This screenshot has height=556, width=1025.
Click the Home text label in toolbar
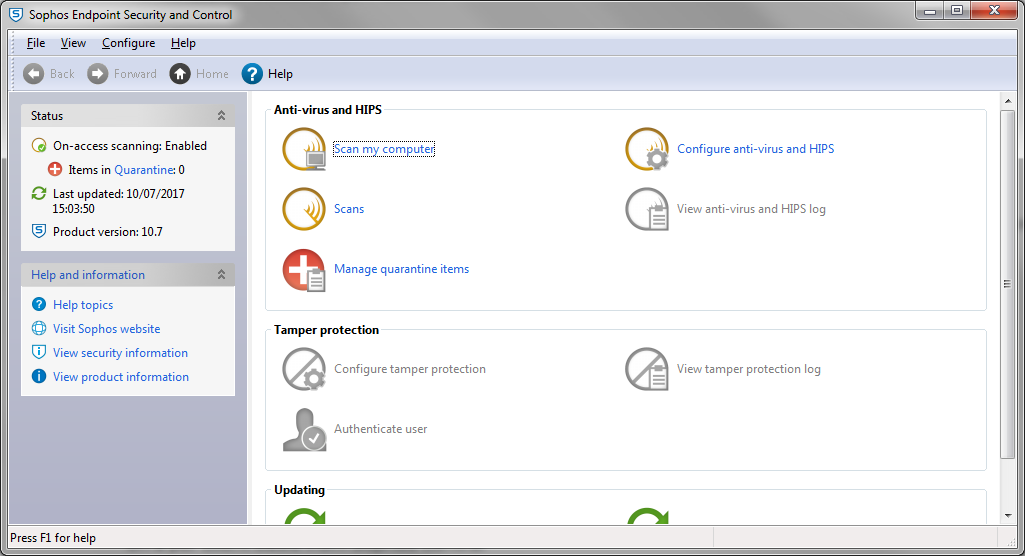coord(212,74)
